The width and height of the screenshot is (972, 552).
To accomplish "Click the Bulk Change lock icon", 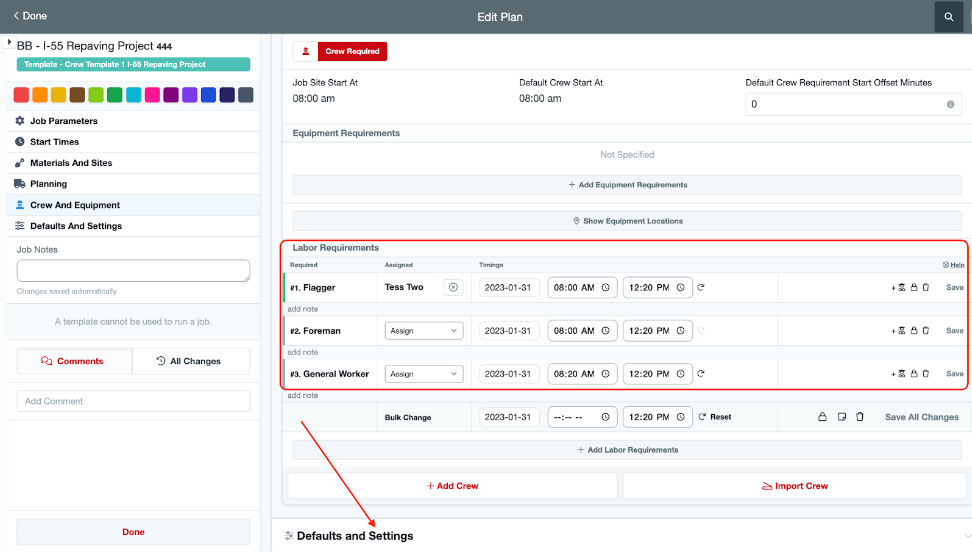I will [822, 417].
